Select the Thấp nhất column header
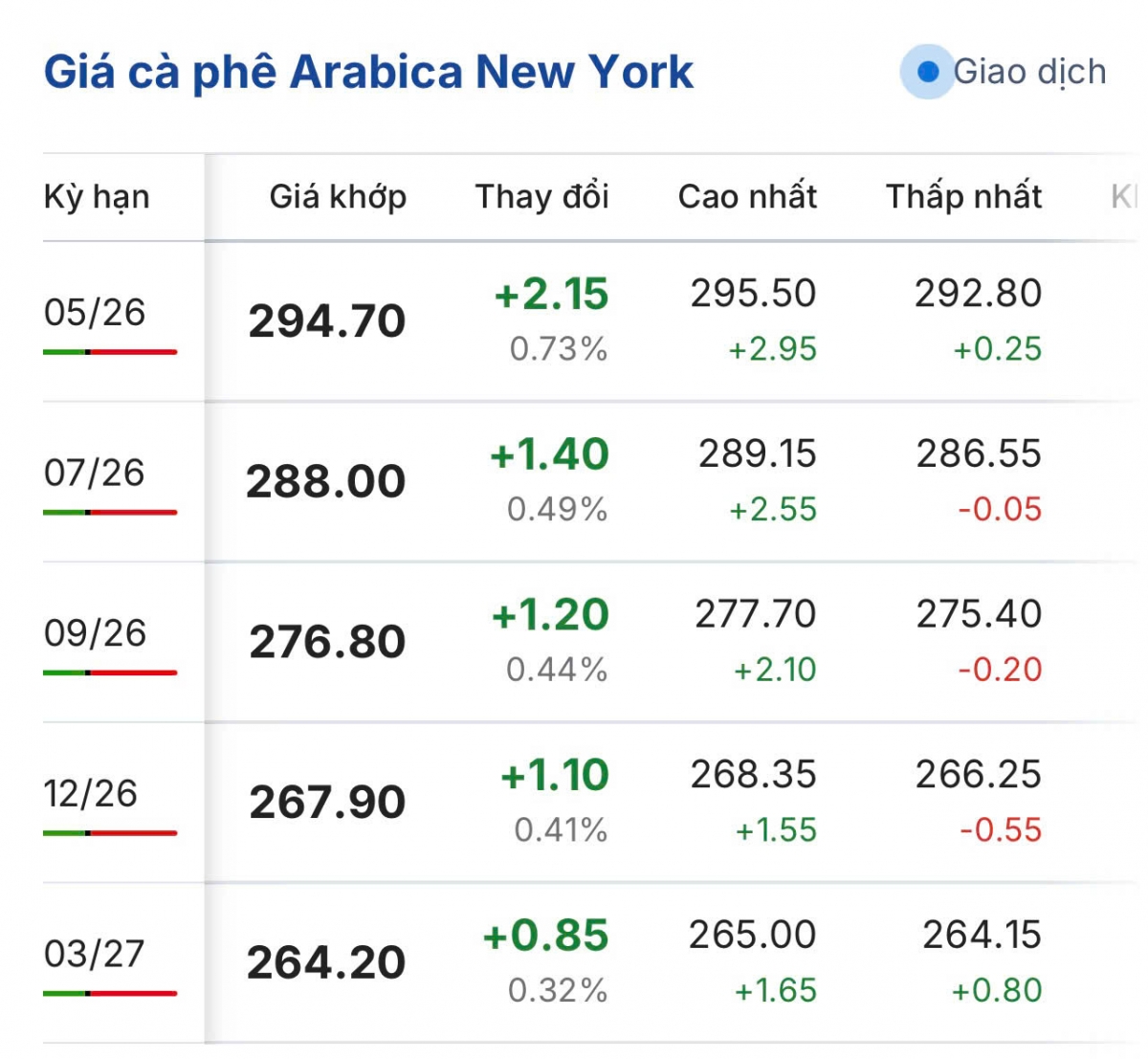Screen dimensions: 1148x1059 point(963,197)
